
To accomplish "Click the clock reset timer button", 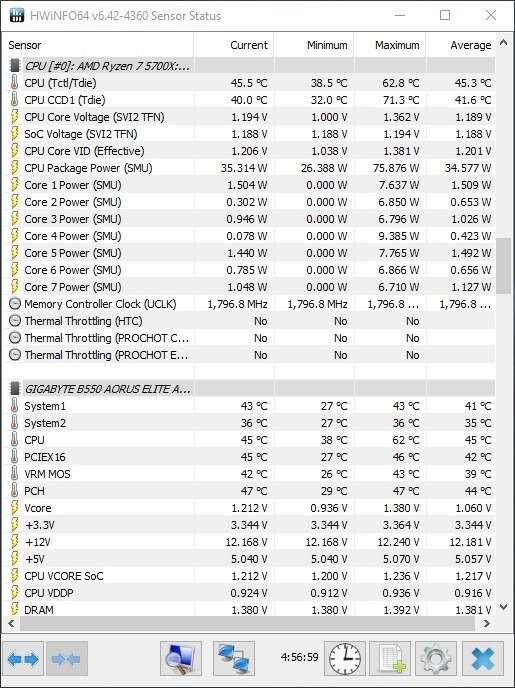I will tap(345, 659).
